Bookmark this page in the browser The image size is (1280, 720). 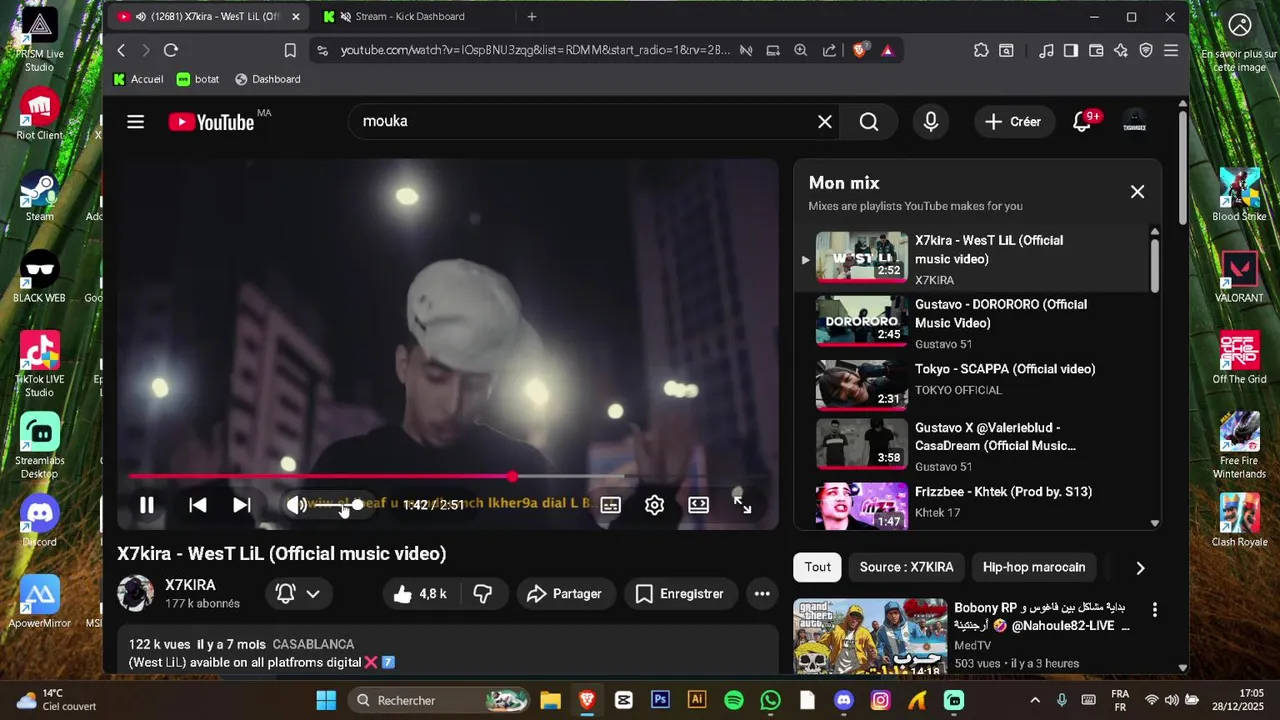point(290,50)
